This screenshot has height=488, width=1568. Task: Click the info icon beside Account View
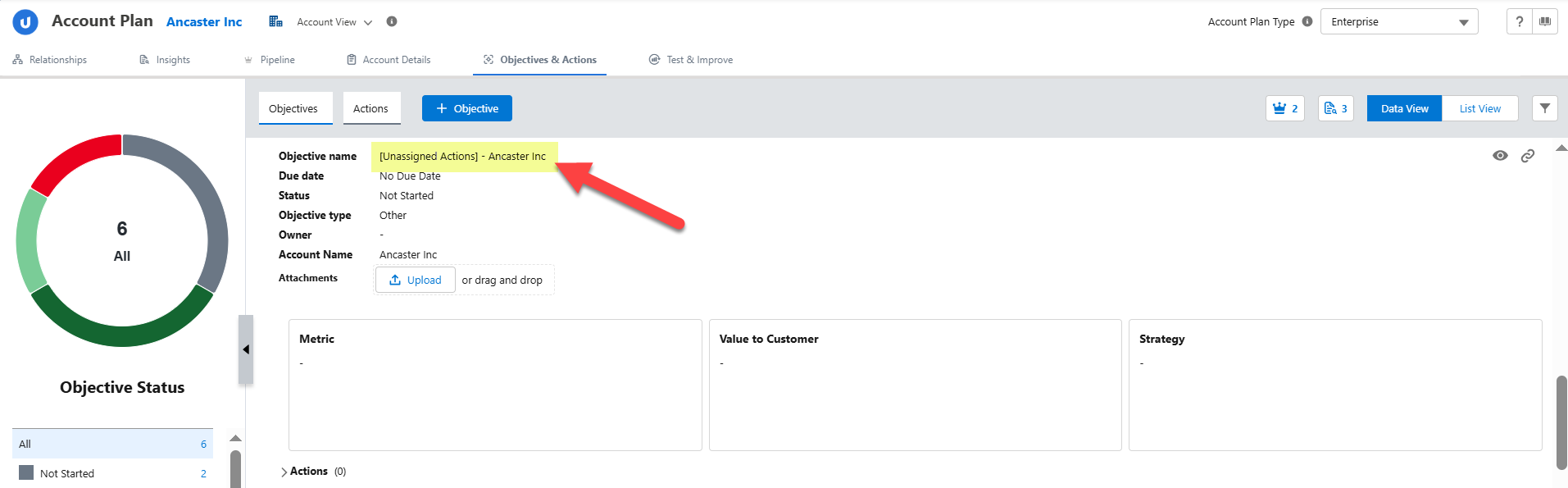point(392,21)
